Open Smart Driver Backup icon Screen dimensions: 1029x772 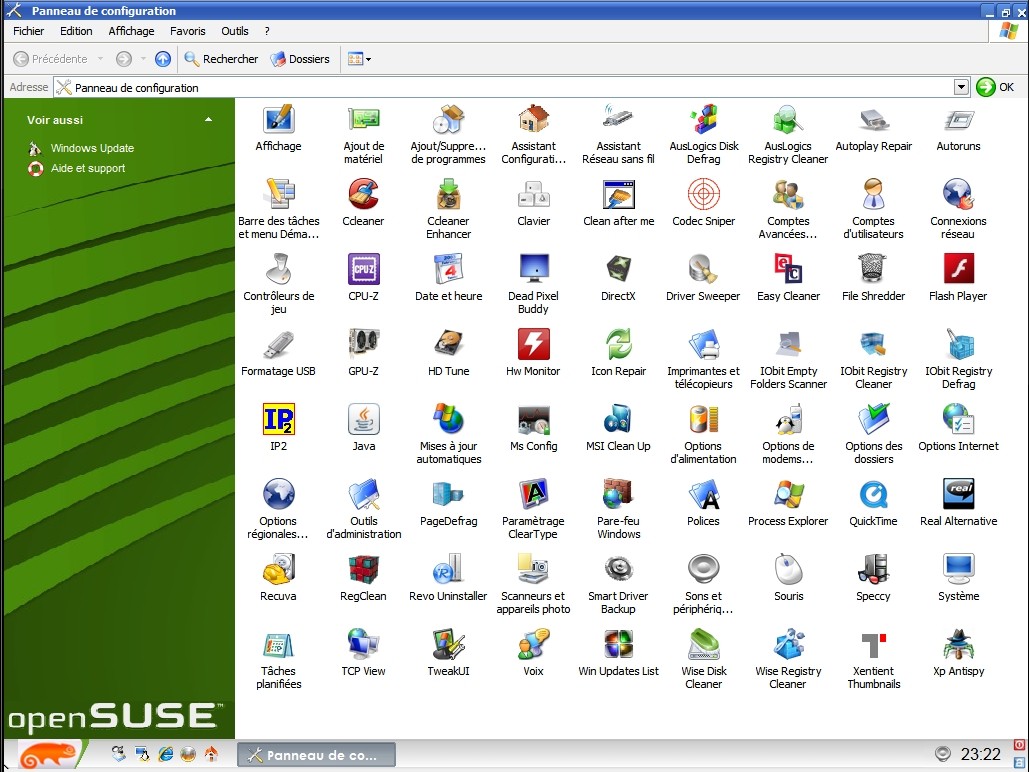tap(618, 569)
